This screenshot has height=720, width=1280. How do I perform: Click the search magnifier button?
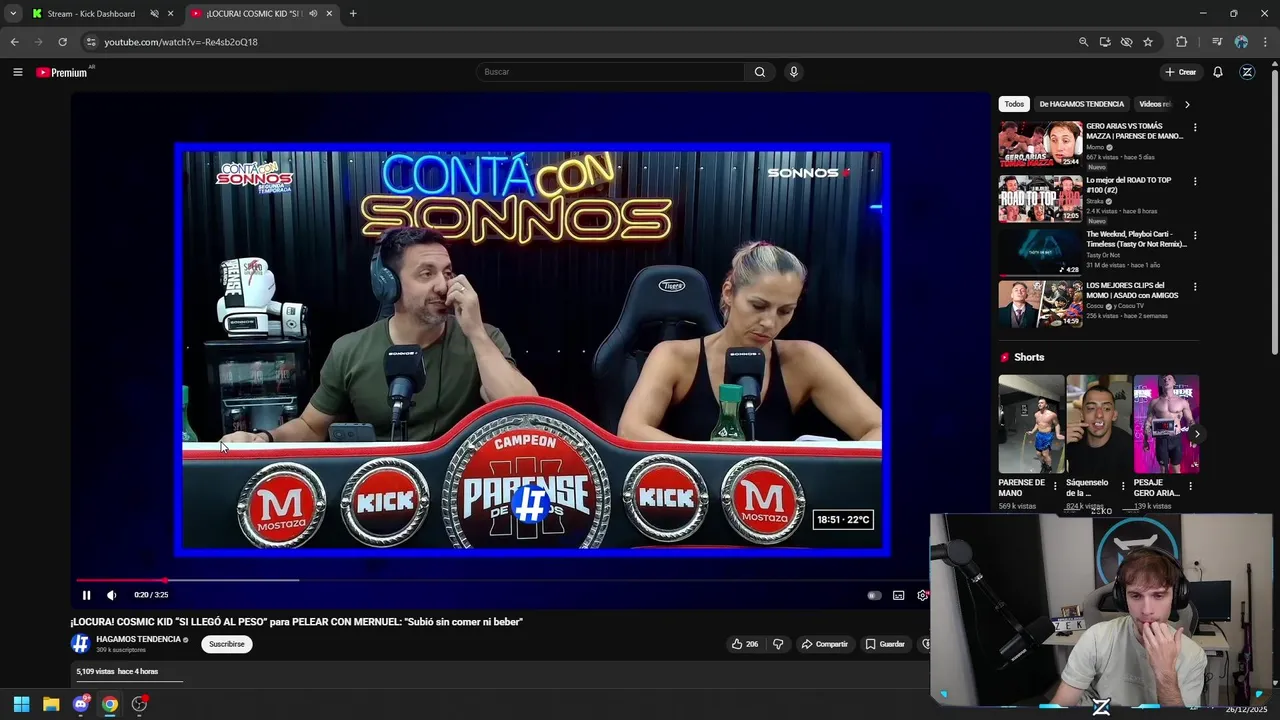coord(760,72)
